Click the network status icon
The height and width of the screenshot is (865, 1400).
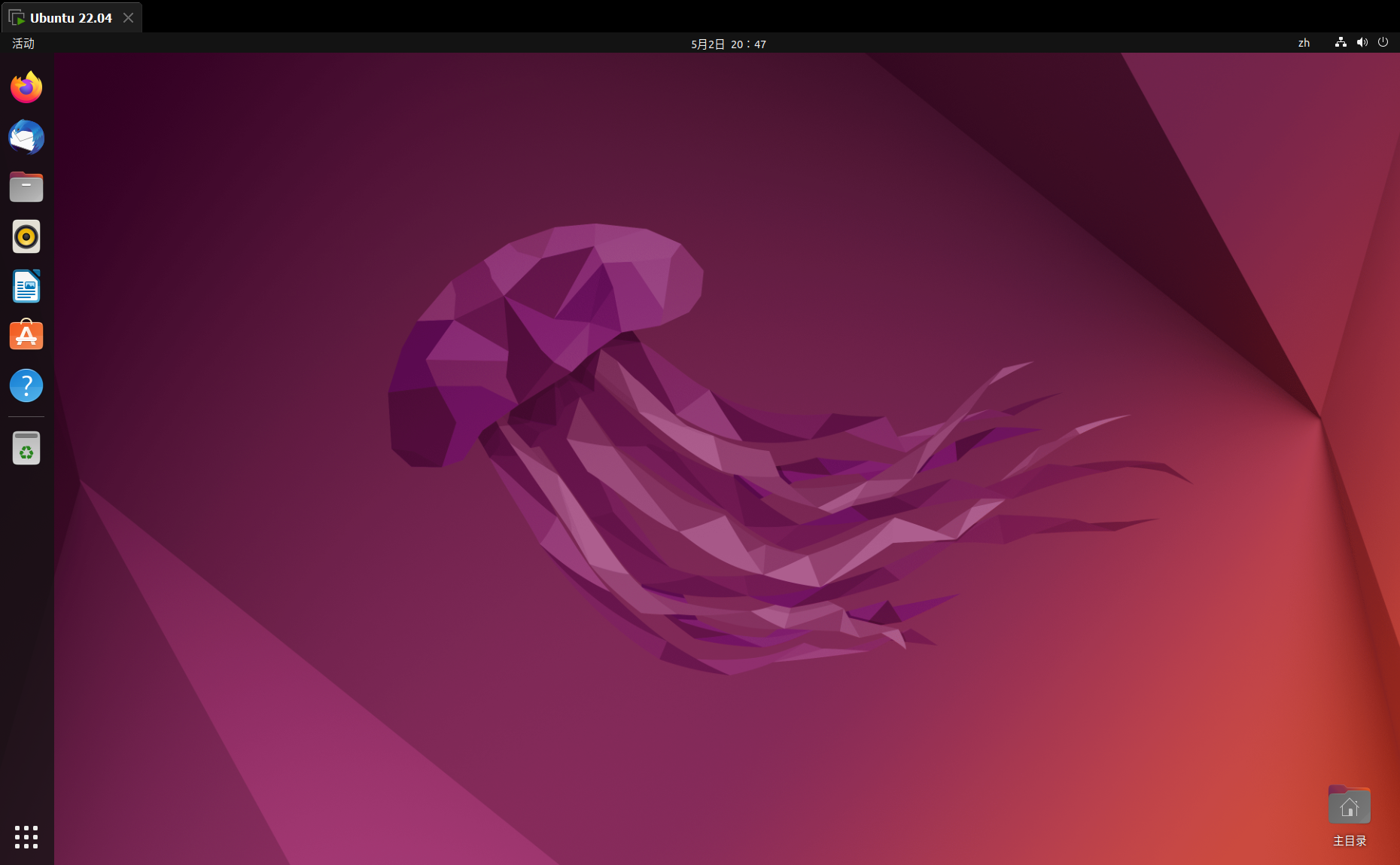(x=1341, y=43)
